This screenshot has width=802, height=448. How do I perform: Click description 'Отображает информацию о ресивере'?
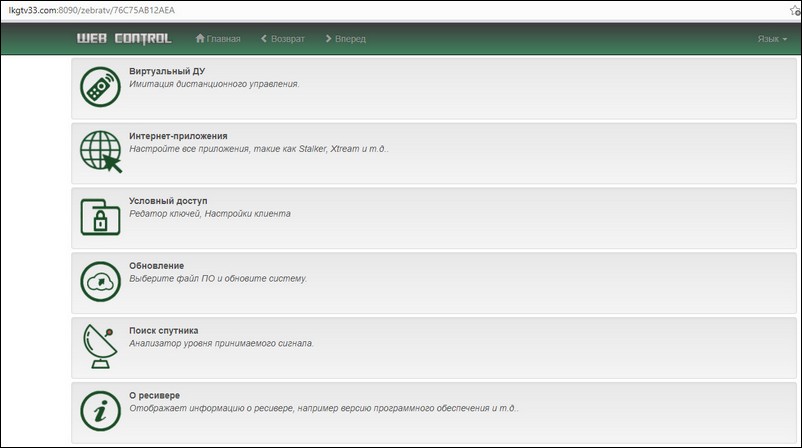point(324,409)
